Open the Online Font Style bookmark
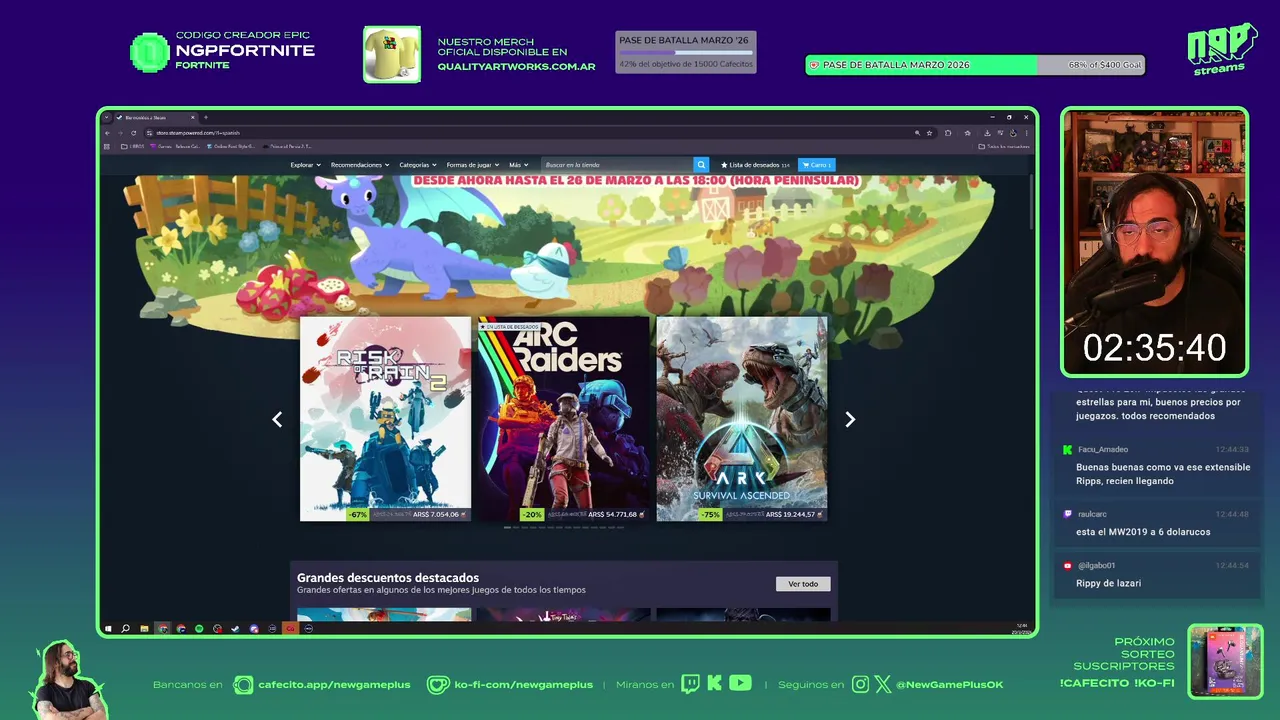 coord(231,146)
